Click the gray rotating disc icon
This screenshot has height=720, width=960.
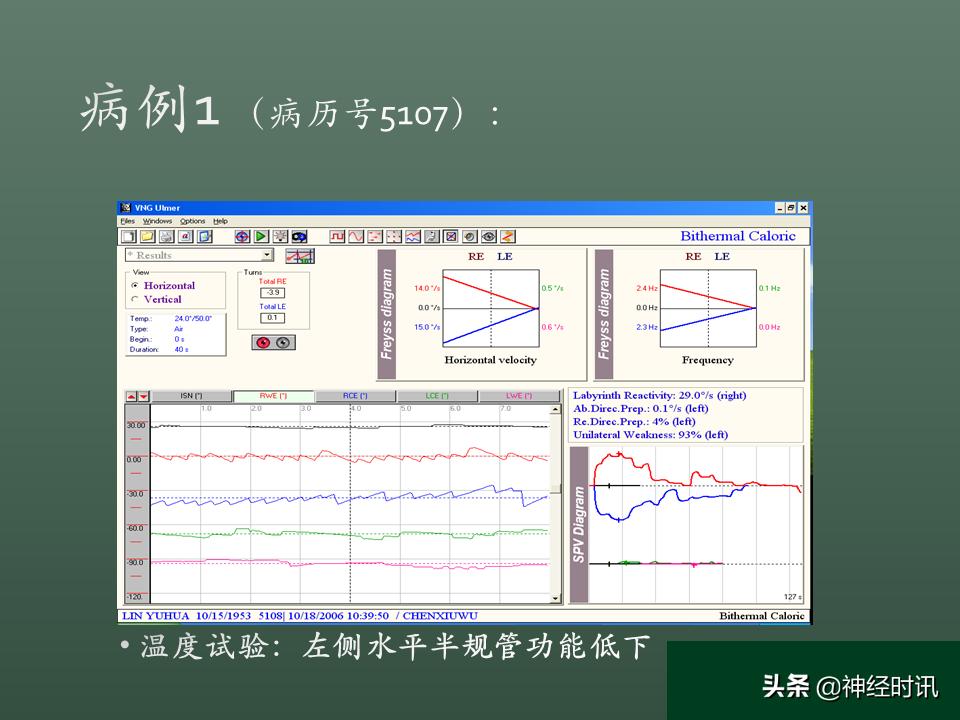pos(470,236)
